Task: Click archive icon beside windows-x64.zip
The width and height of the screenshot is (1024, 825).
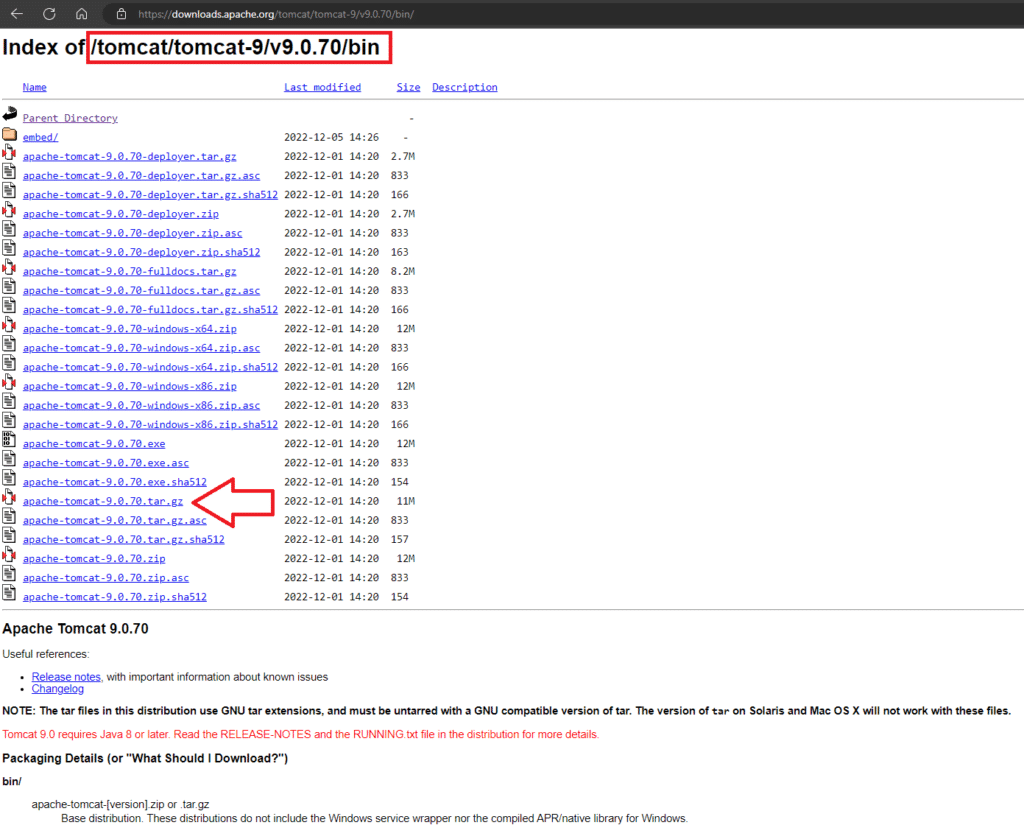Action: (x=9, y=325)
